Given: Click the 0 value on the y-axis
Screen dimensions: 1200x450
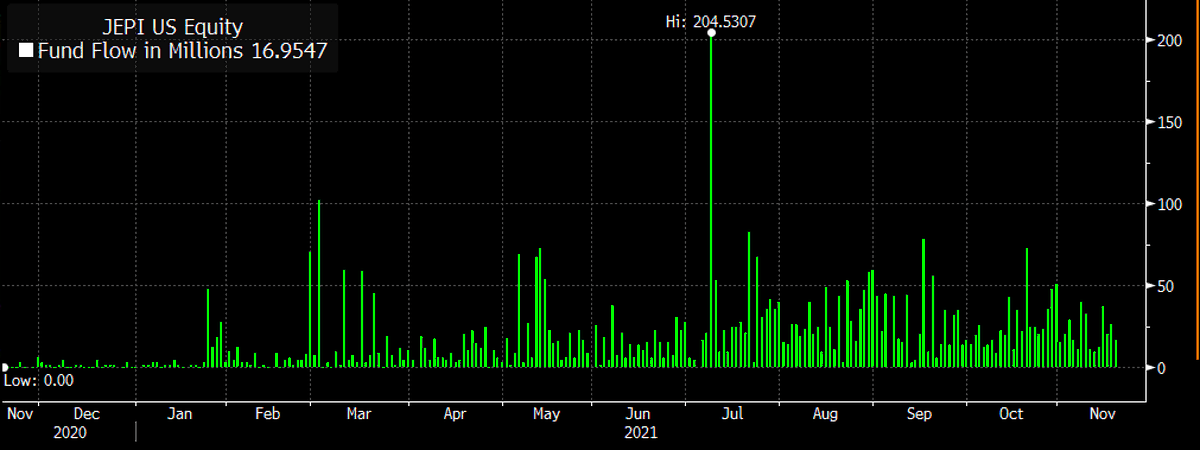Looking at the screenshot, I should pyautogui.click(x=1163, y=367).
